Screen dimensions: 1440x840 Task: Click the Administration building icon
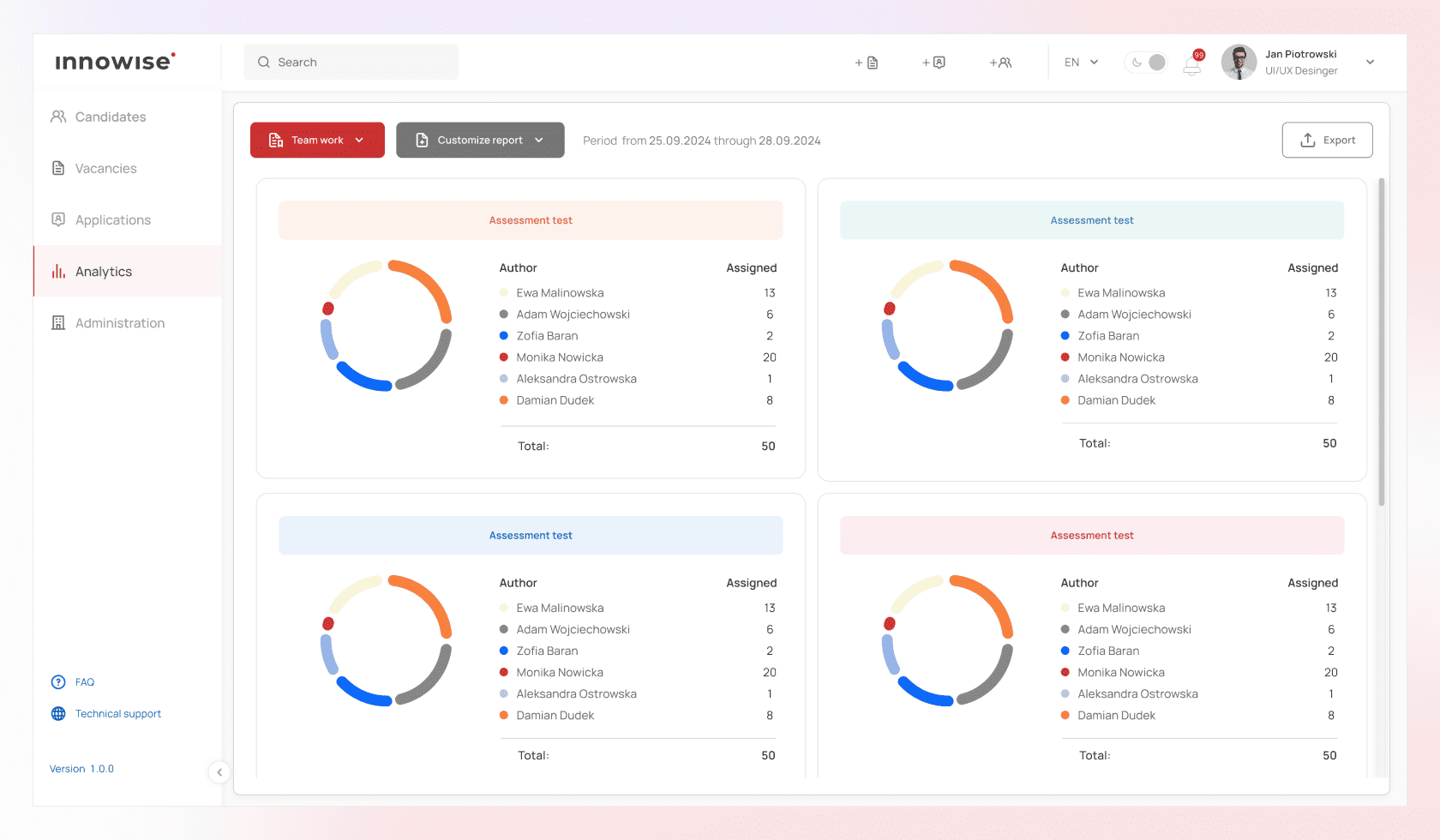(x=58, y=323)
